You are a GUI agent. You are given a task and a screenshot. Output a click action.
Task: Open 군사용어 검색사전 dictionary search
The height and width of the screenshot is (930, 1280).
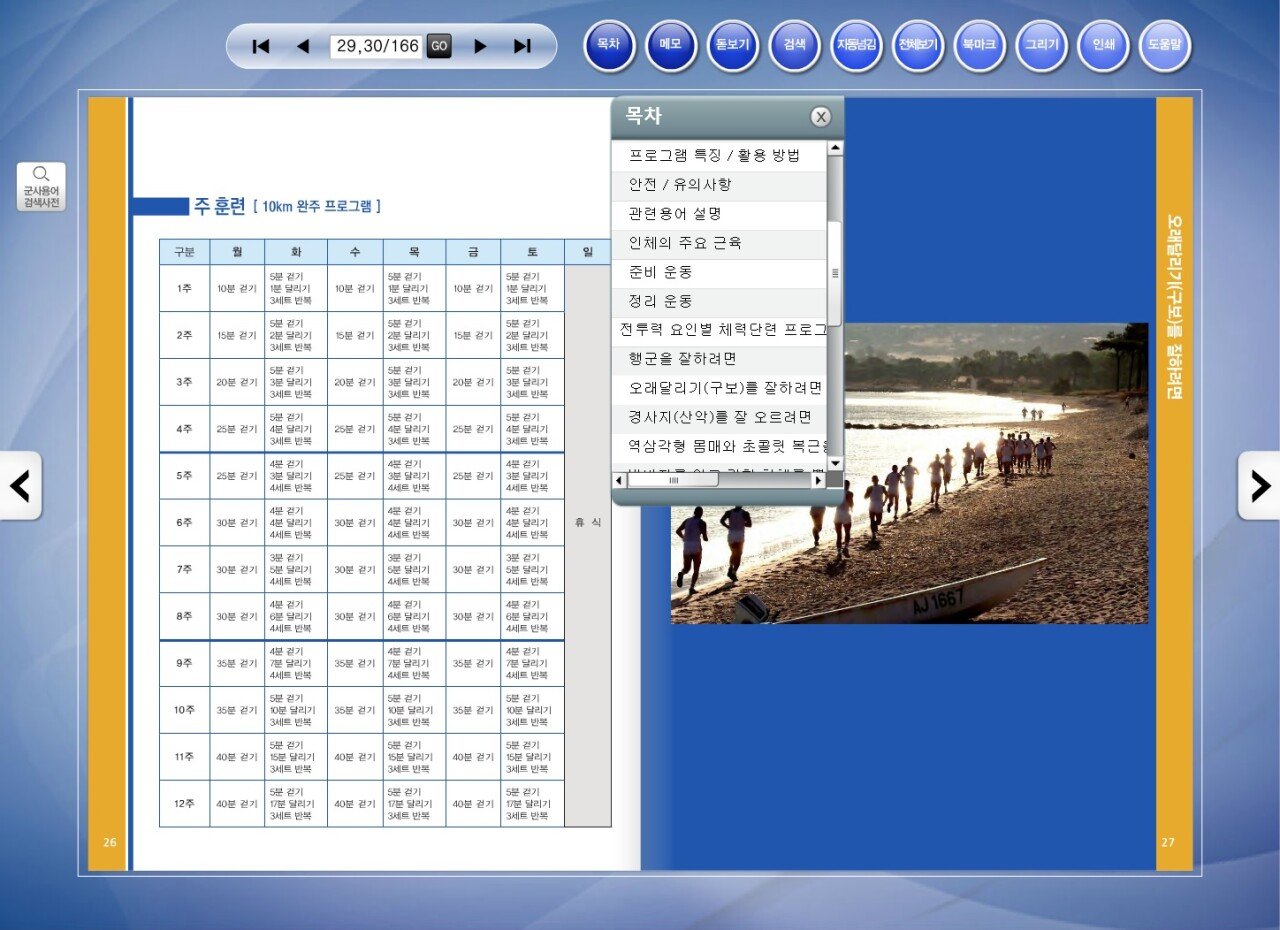(x=41, y=187)
